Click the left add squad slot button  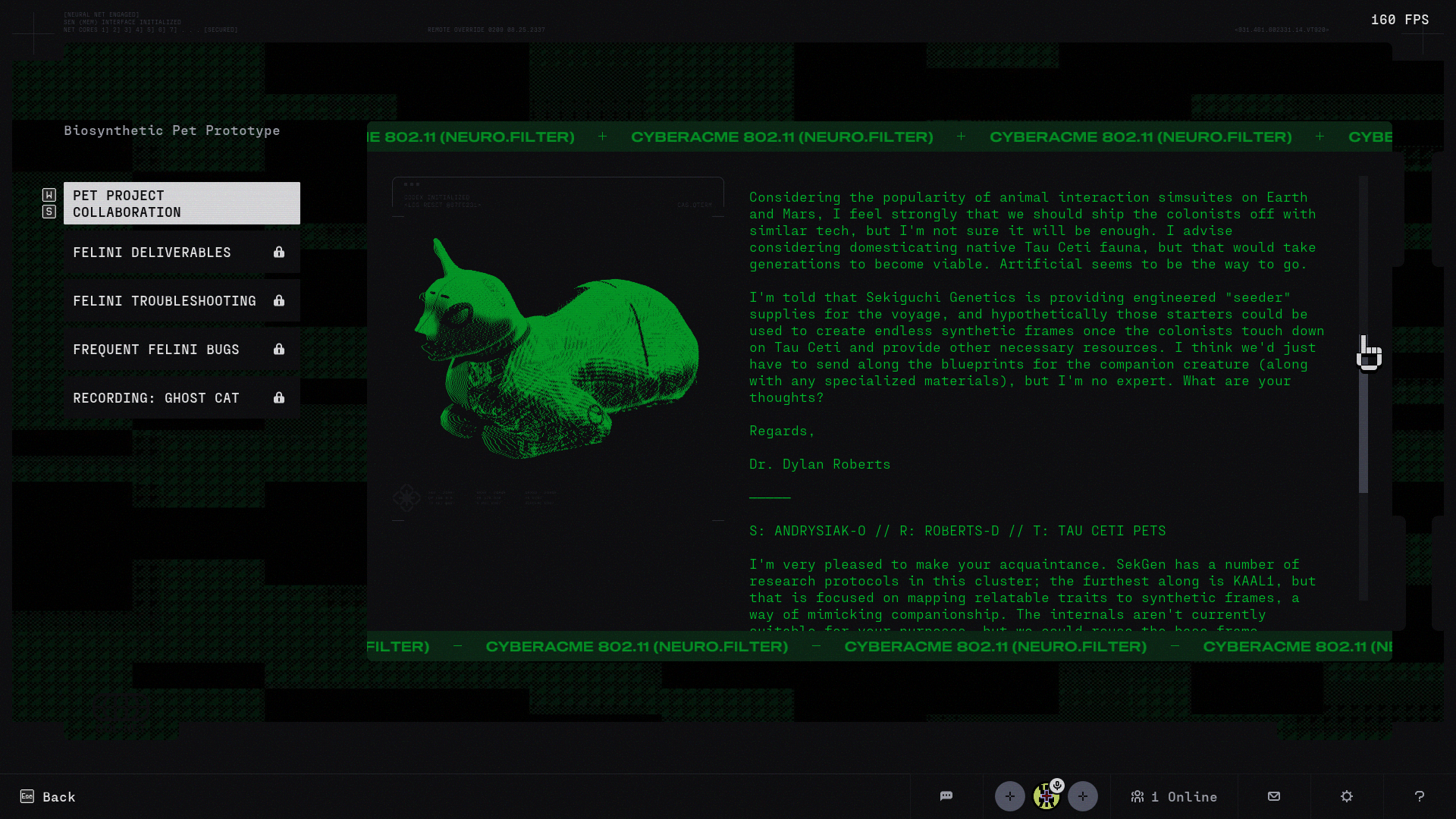[1009, 796]
